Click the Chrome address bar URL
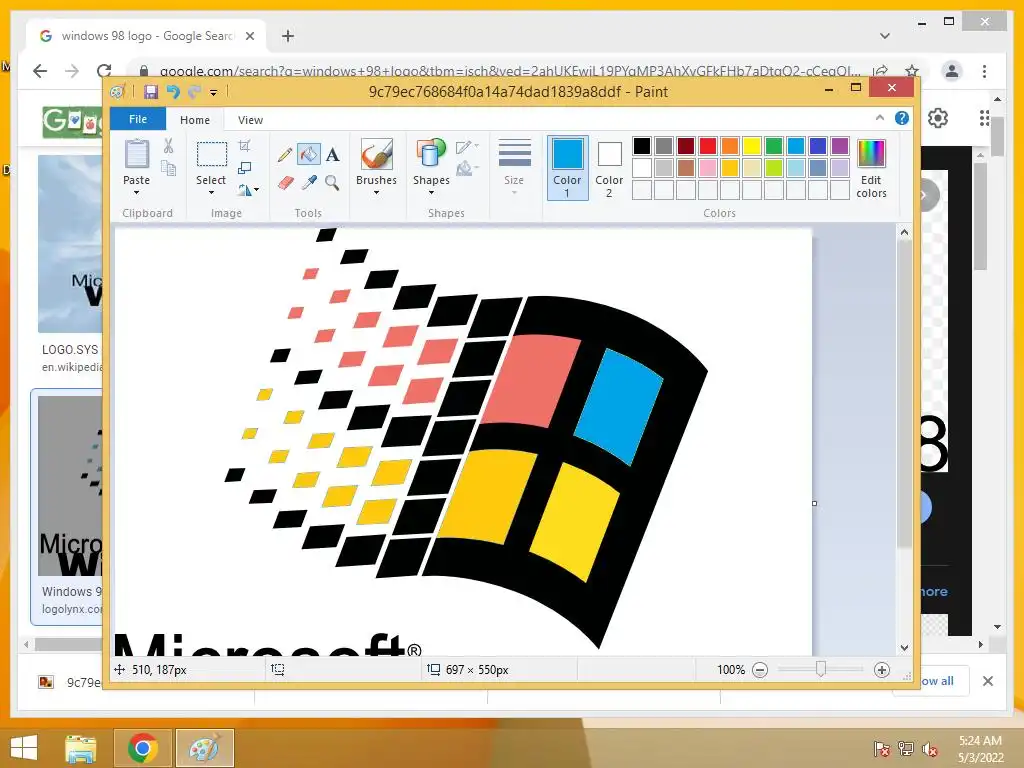The width and height of the screenshot is (1024, 768). coord(509,71)
